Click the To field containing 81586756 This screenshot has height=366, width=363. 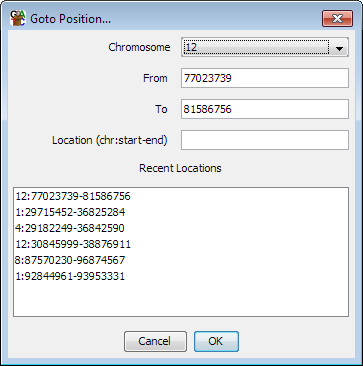(x=265, y=109)
